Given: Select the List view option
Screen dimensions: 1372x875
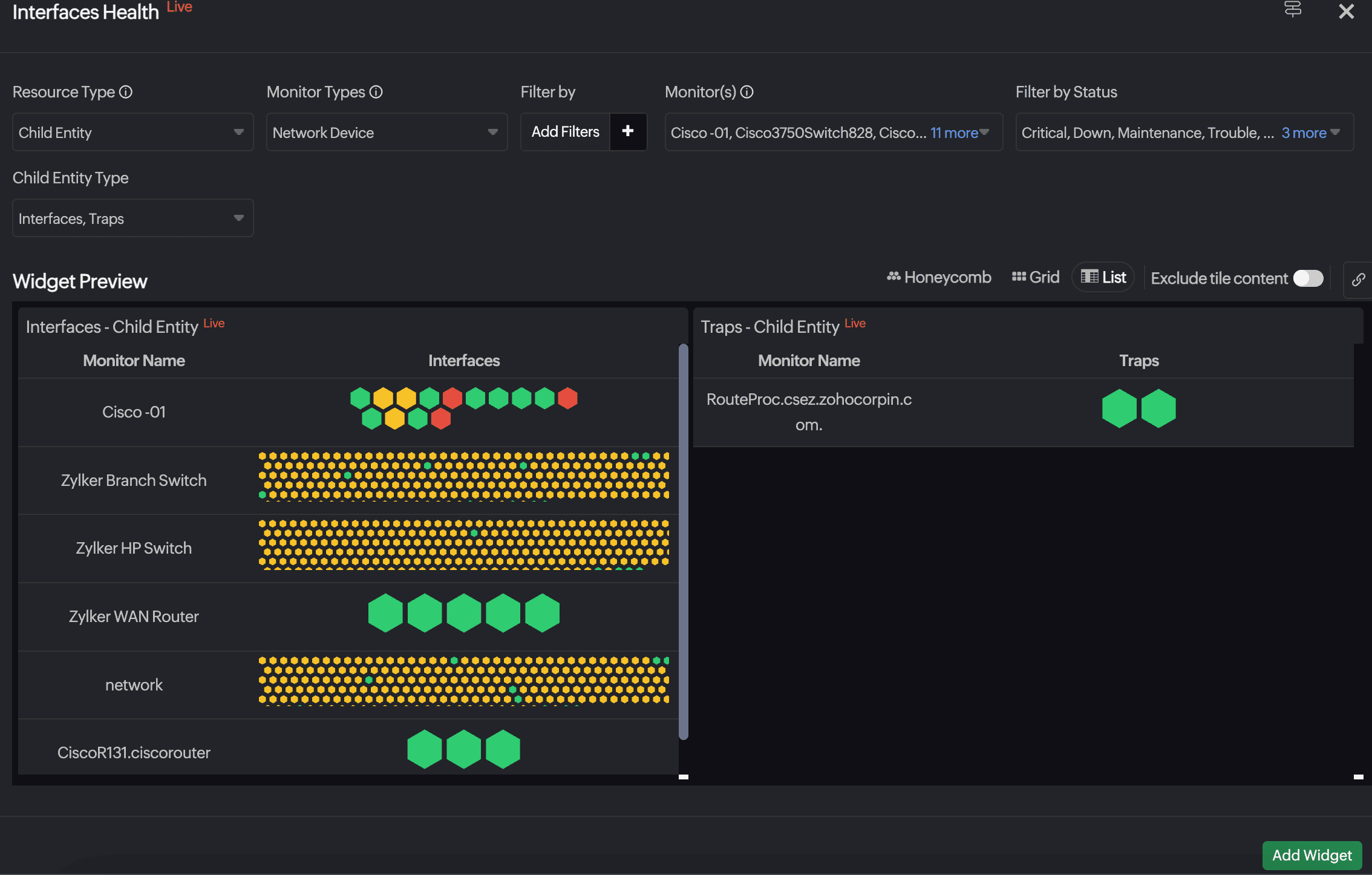Looking at the screenshot, I should point(1103,278).
